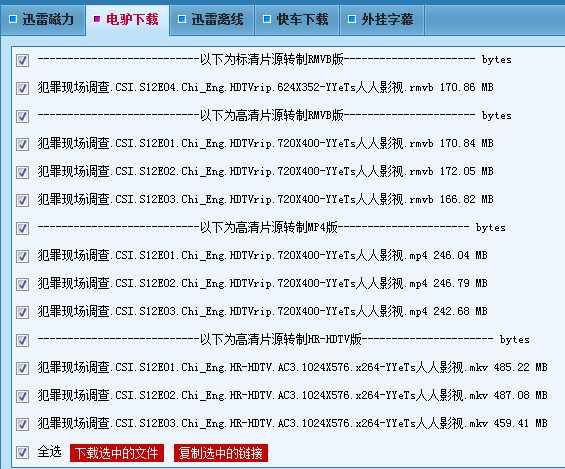Uncheck S12E03 mkv 459.41 MB checkbox
Image resolution: width=565 pixels, height=469 pixels.
[22, 424]
